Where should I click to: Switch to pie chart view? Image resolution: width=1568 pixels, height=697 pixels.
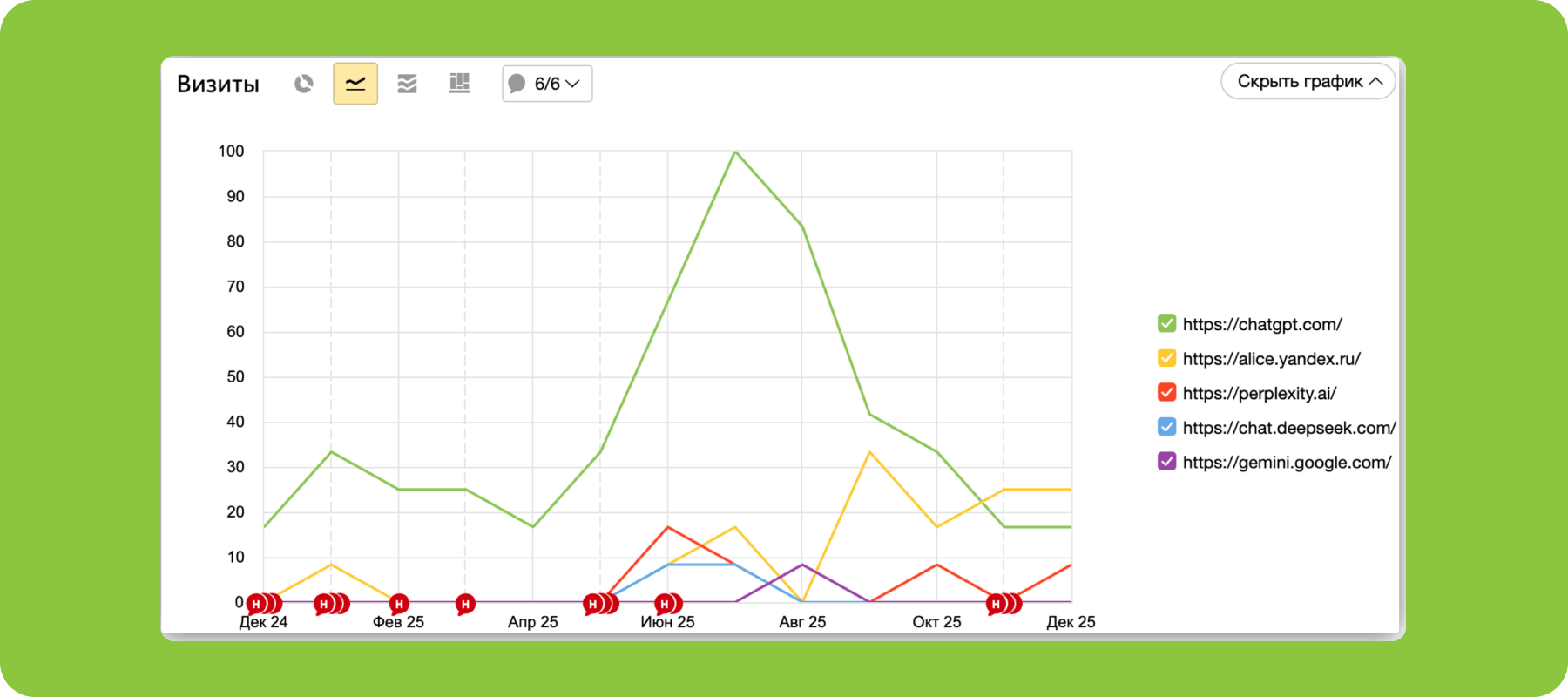pyautogui.click(x=303, y=84)
